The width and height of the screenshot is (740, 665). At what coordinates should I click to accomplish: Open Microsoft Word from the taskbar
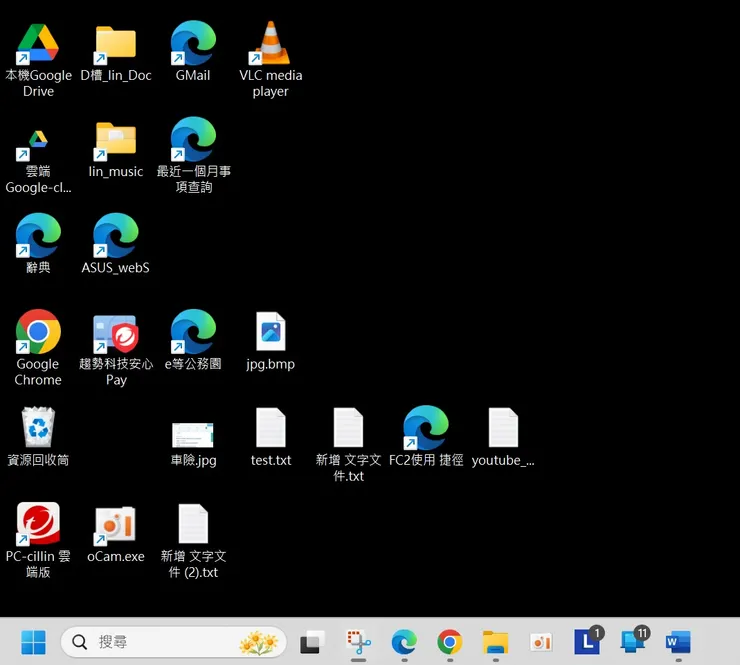click(678, 642)
